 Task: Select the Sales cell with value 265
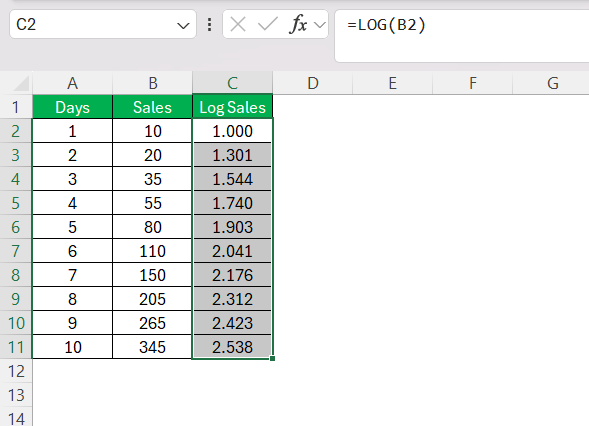(x=153, y=323)
